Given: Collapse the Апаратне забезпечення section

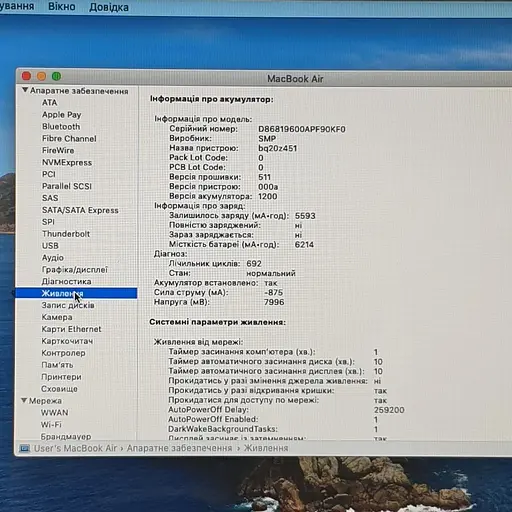Looking at the screenshot, I should click(x=25, y=90).
